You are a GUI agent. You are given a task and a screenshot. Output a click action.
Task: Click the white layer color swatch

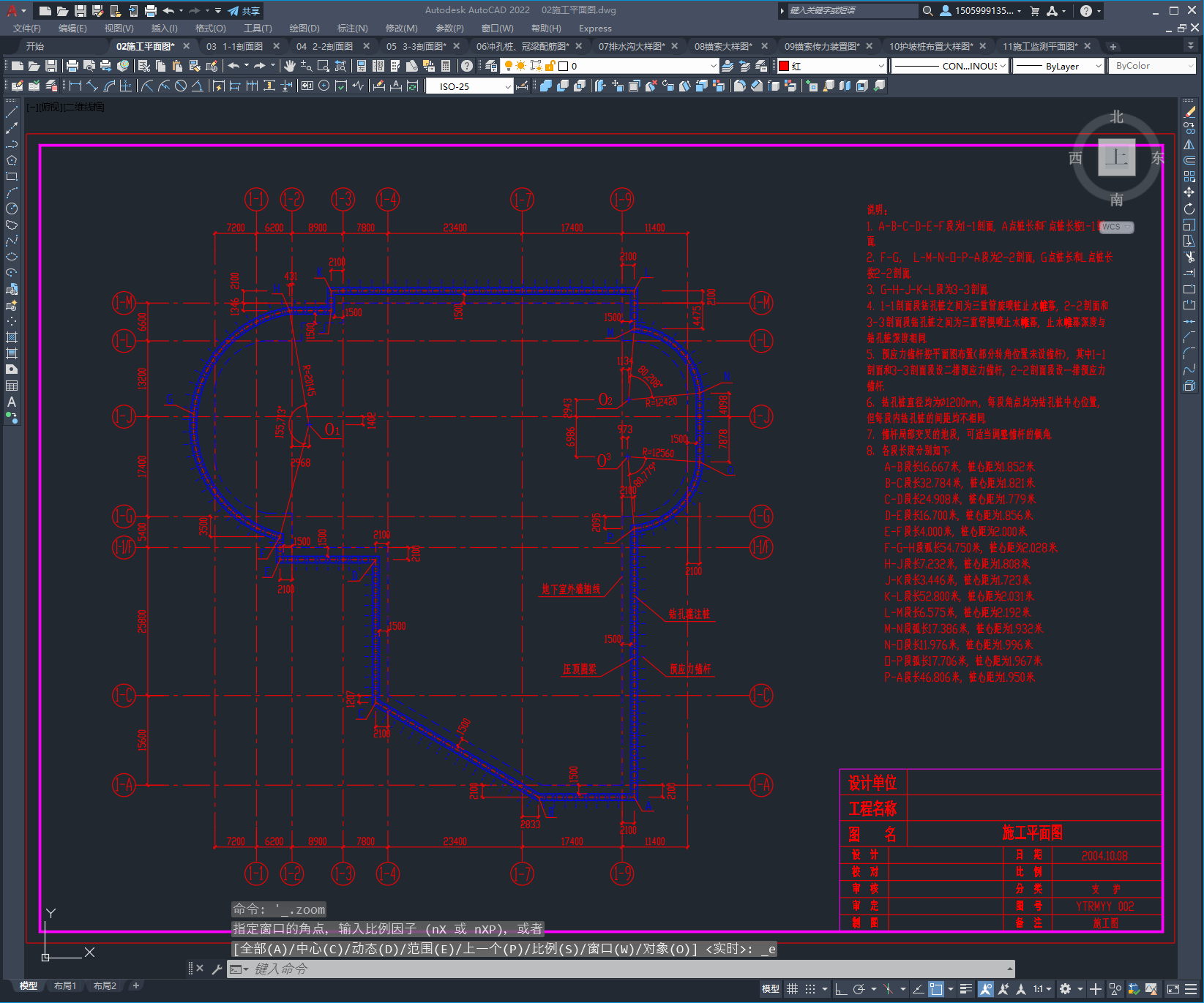click(x=563, y=66)
